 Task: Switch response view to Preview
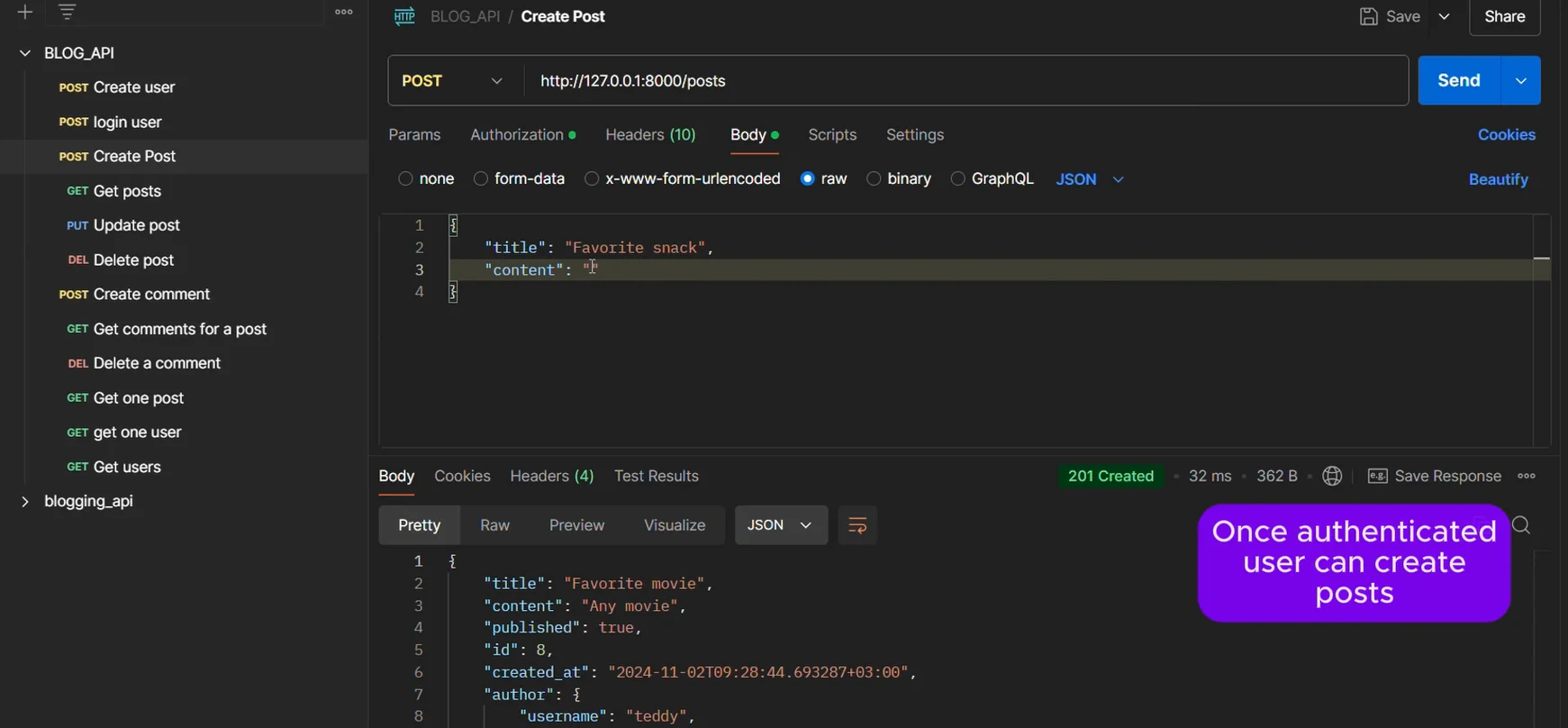[576, 525]
